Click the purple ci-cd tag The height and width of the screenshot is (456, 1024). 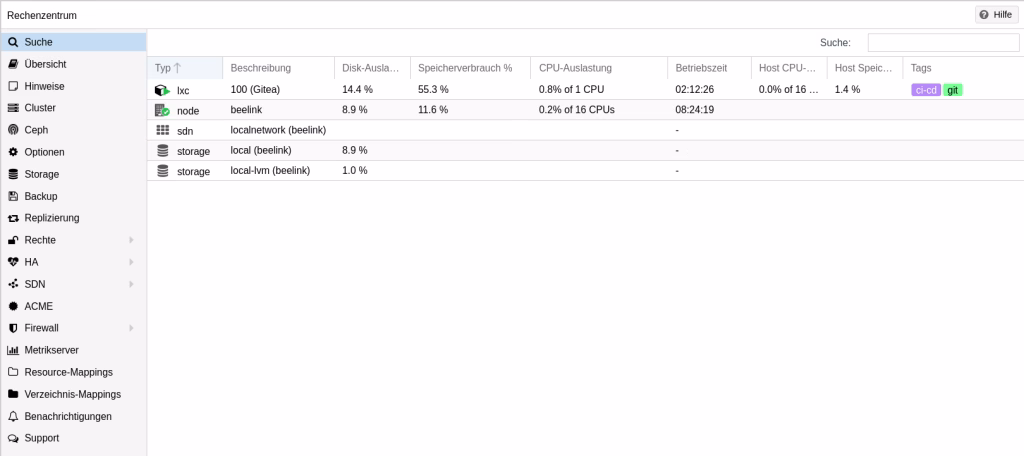tap(925, 90)
